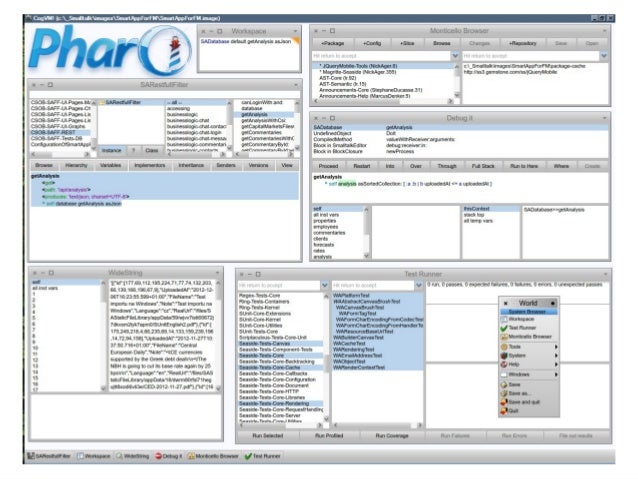Open Monticello package search dropdown arrow

pos(455,56)
